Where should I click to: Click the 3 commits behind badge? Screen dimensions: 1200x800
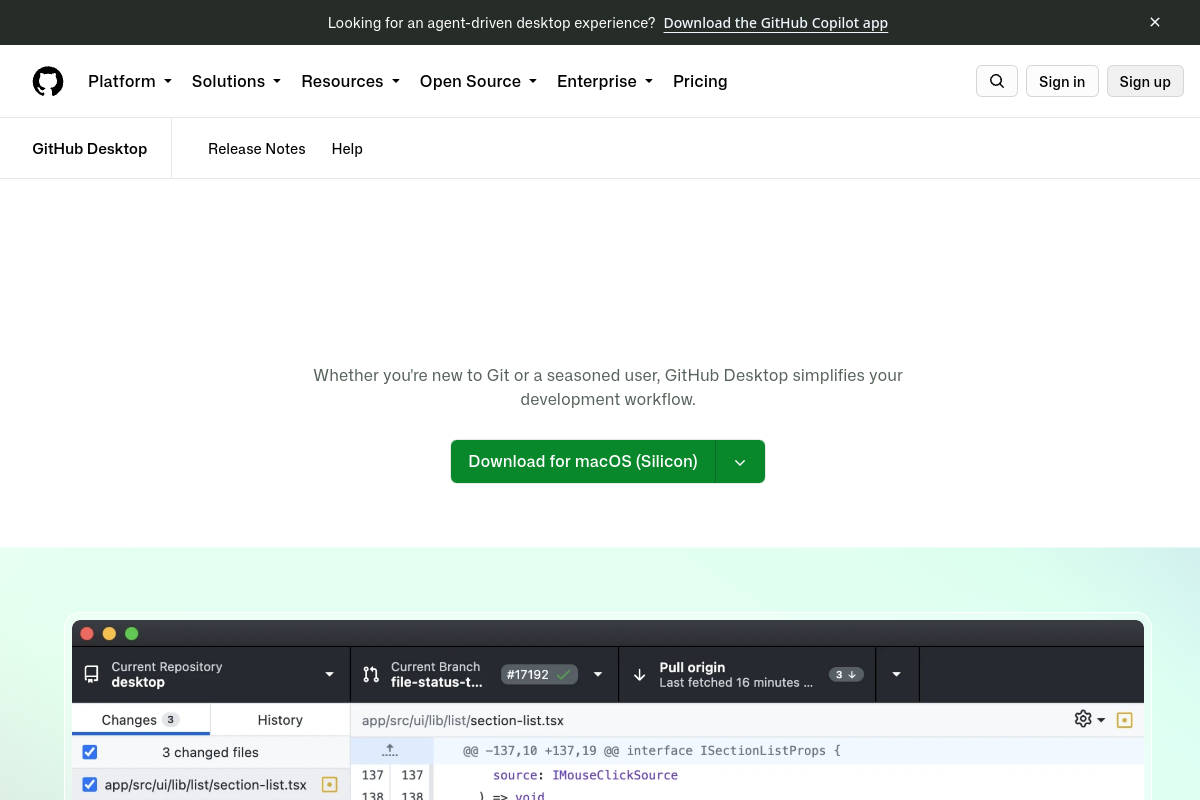[846, 674]
